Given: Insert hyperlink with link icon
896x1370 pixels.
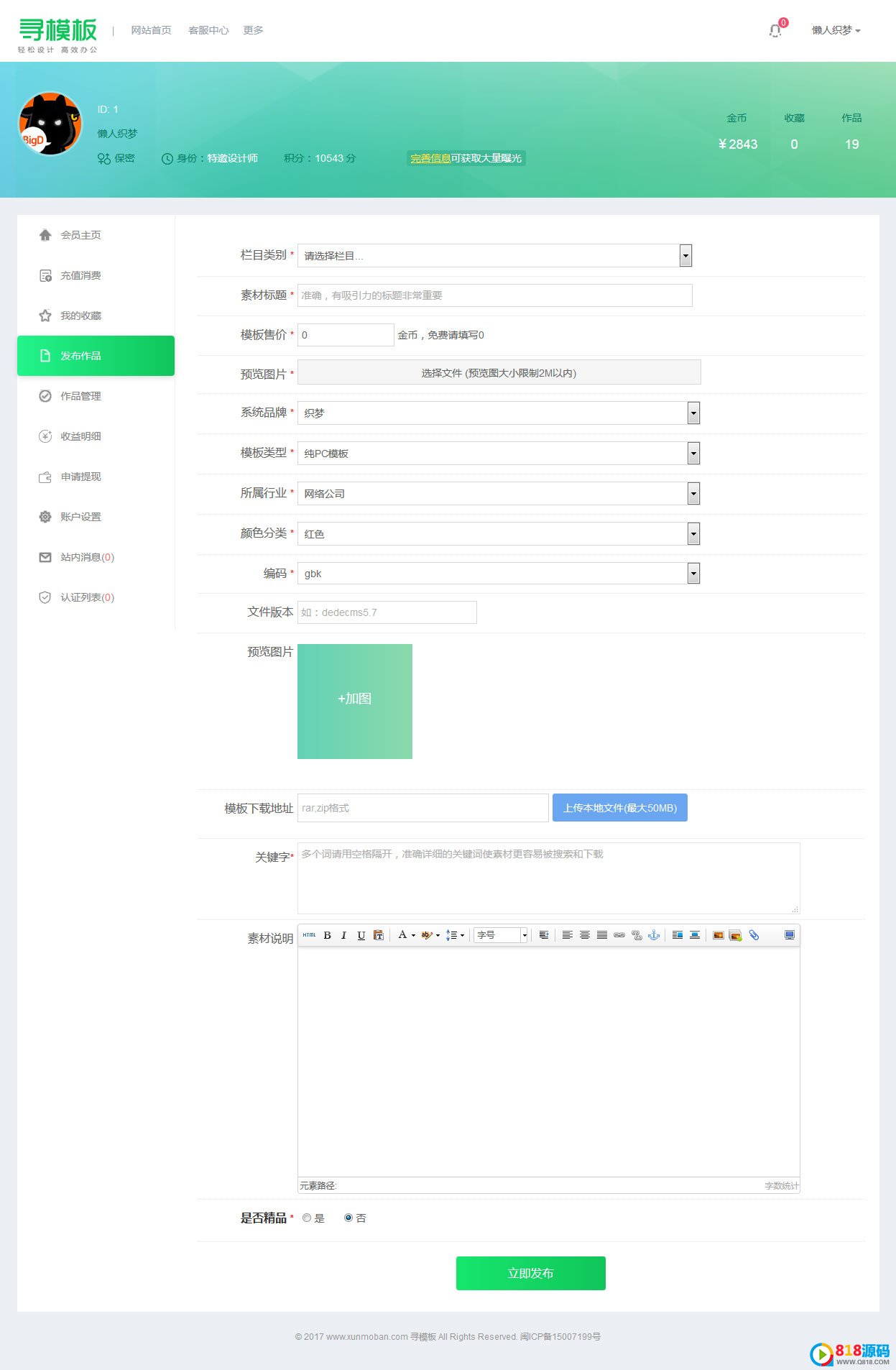Looking at the screenshot, I should tap(619, 935).
